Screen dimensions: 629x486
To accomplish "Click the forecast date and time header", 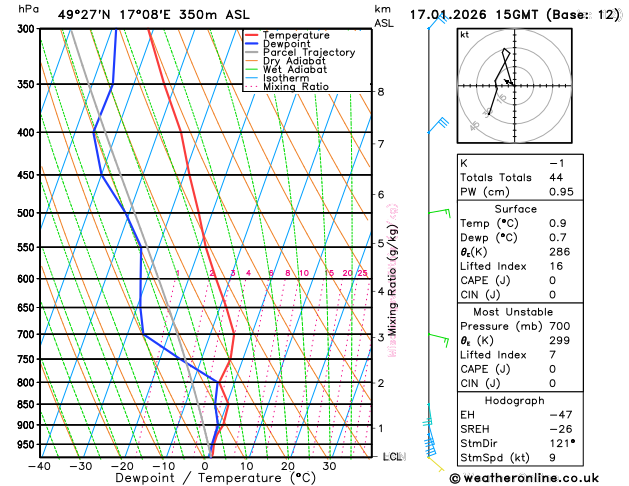I will coord(515,15).
